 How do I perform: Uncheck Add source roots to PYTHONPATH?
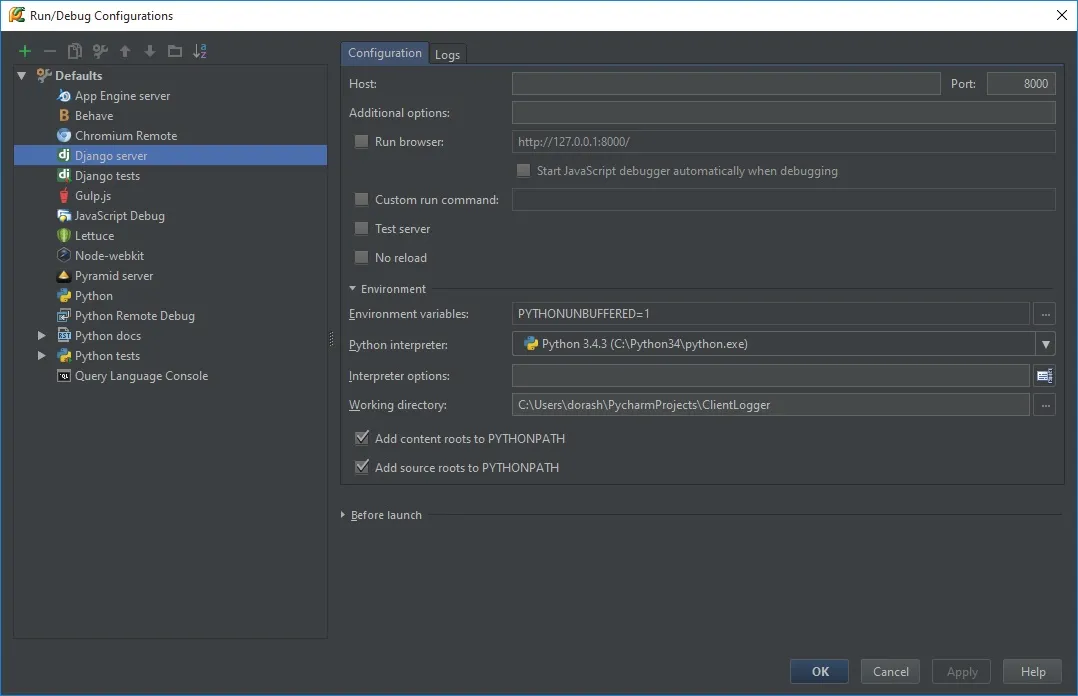(361, 467)
